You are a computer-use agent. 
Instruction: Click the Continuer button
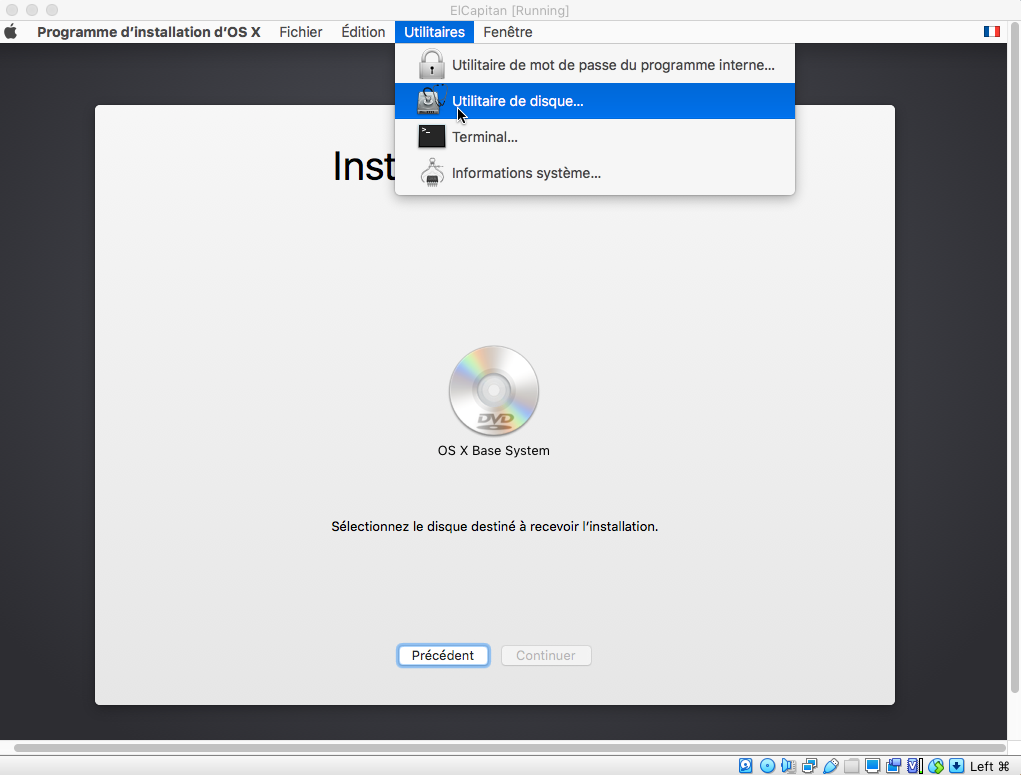tap(546, 655)
